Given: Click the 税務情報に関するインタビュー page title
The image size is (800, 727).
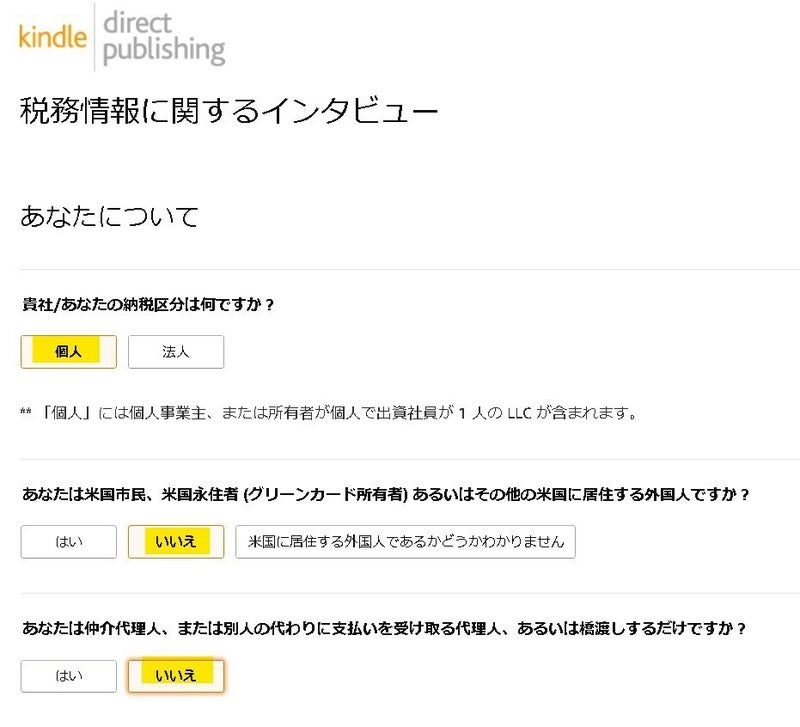Looking at the screenshot, I should tap(229, 112).
